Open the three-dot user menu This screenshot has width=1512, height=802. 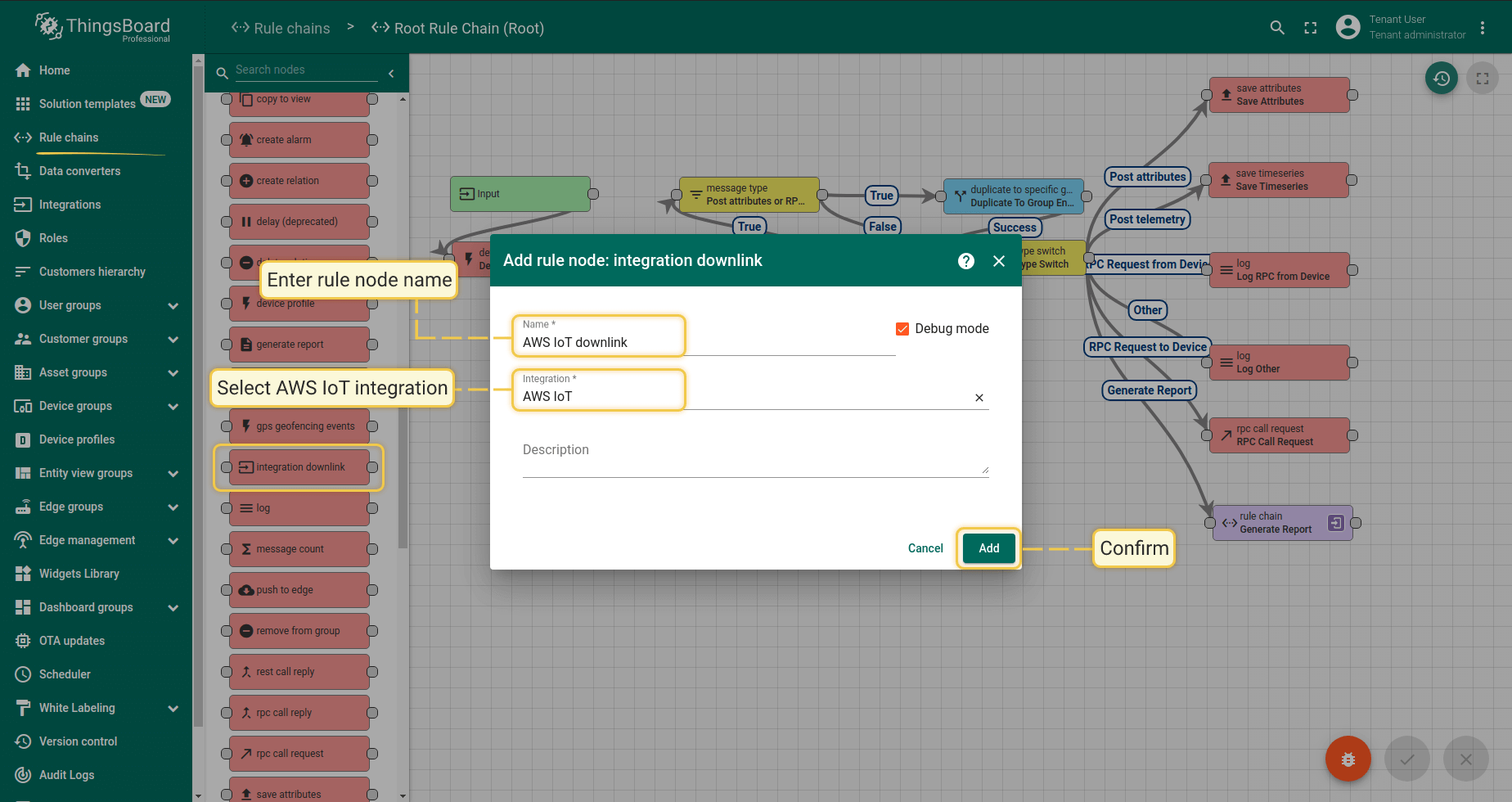point(1483,28)
